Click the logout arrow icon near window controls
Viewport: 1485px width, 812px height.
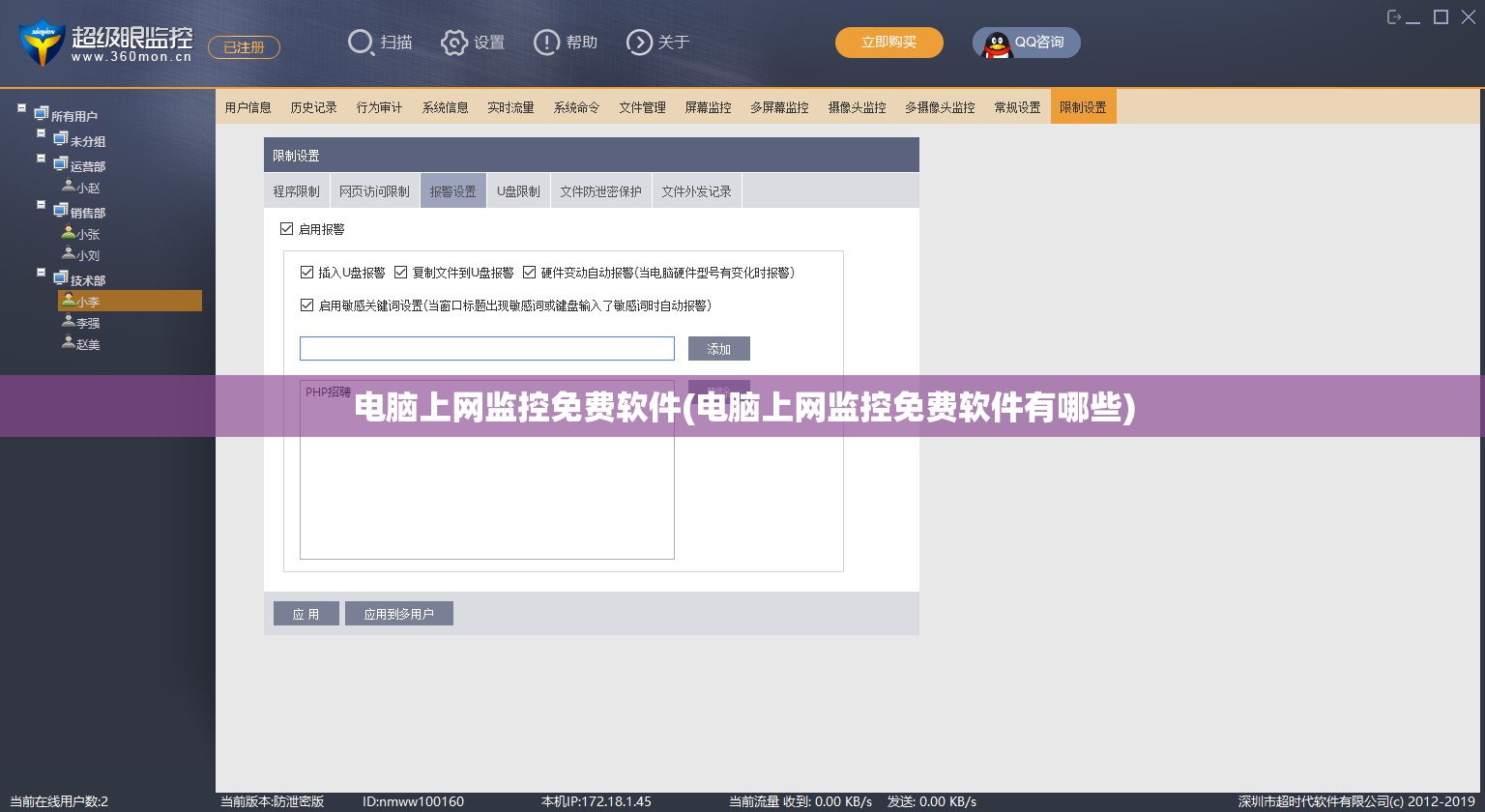click(1394, 16)
